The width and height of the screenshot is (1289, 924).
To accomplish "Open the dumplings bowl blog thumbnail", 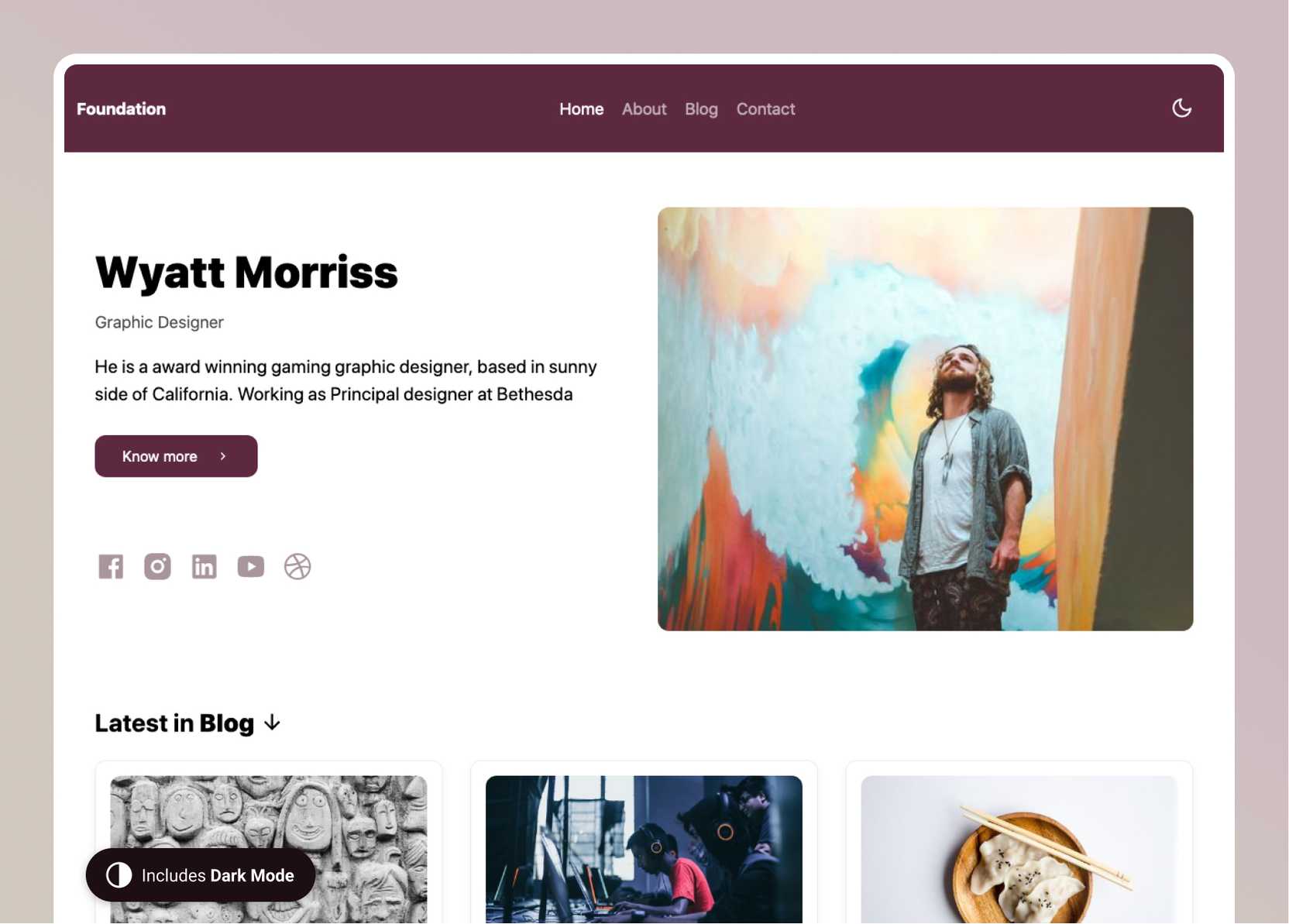I will 1019,850.
